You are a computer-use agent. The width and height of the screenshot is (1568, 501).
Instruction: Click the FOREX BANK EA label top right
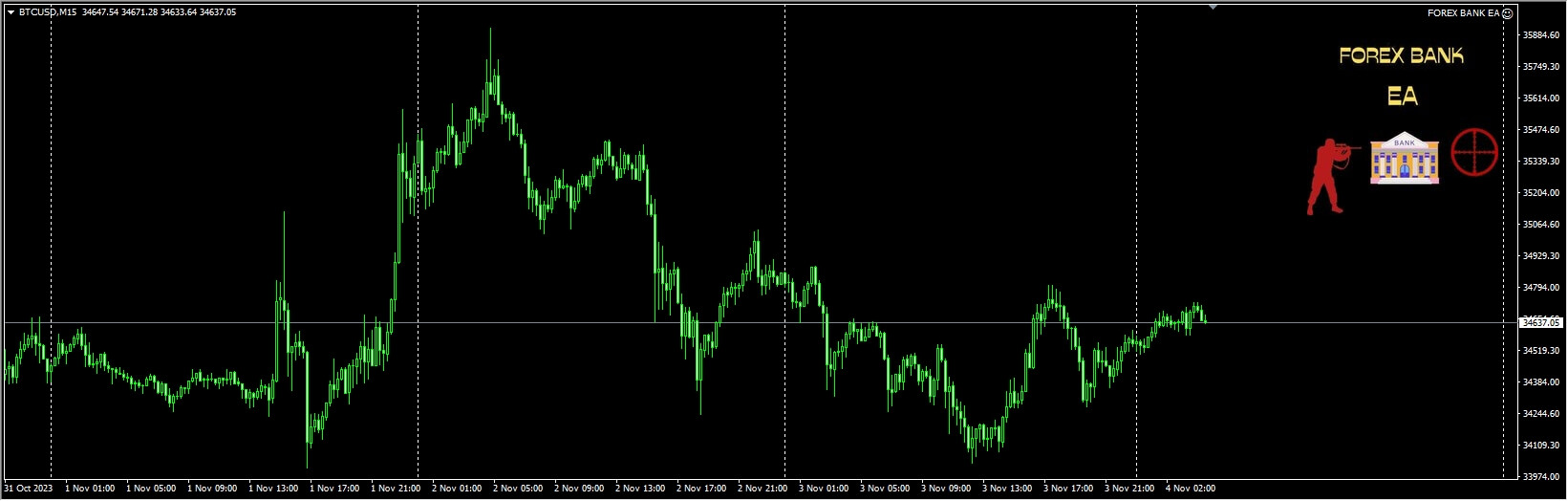coord(1463,13)
